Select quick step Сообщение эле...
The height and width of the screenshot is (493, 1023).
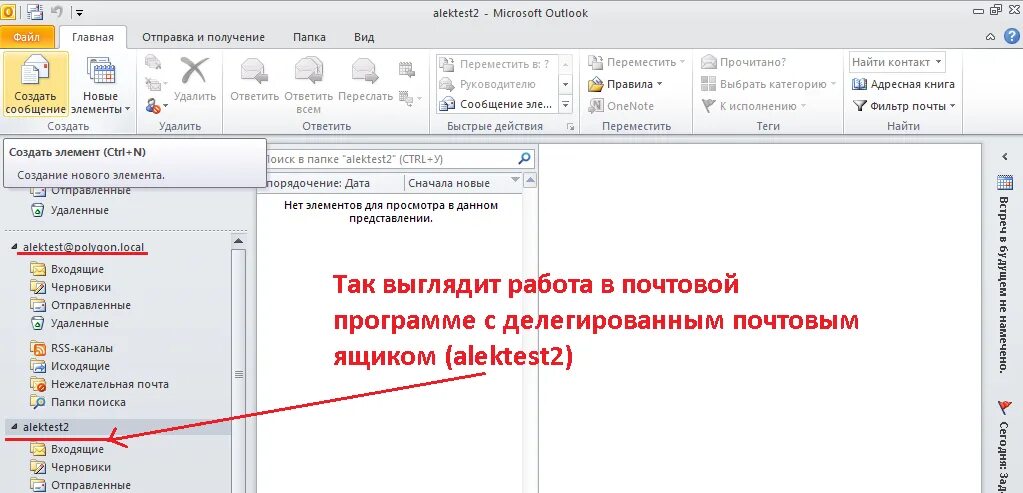point(496,104)
